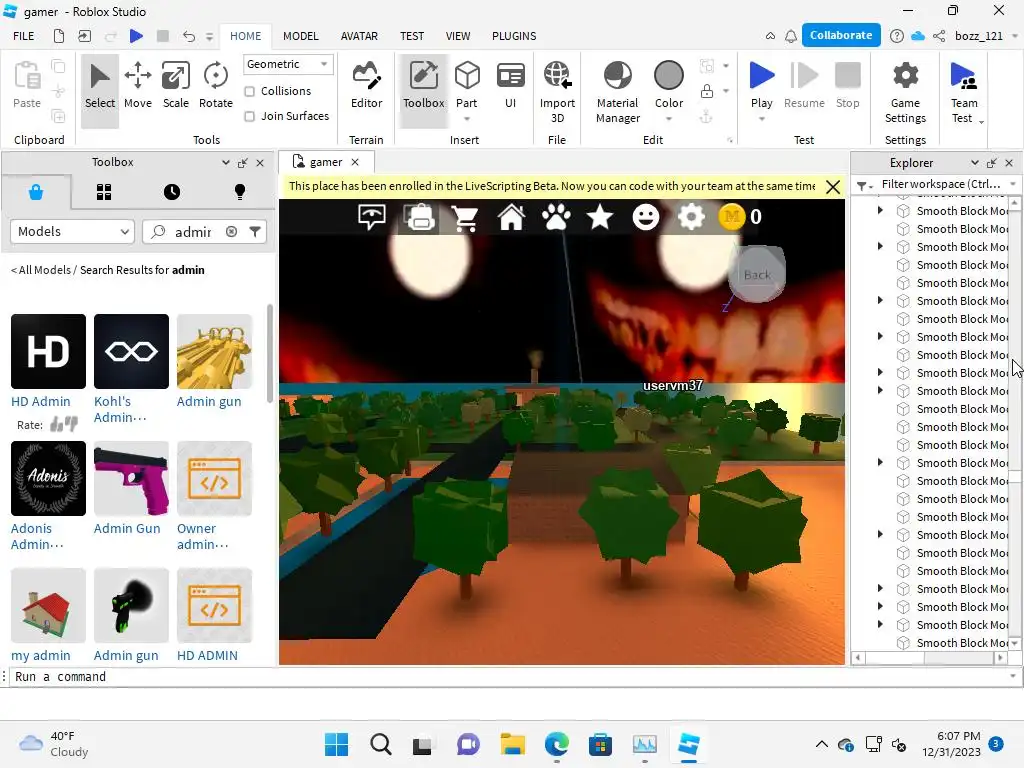Click the Collaborate button
The width and height of the screenshot is (1024, 768).
pyautogui.click(x=840, y=35)
